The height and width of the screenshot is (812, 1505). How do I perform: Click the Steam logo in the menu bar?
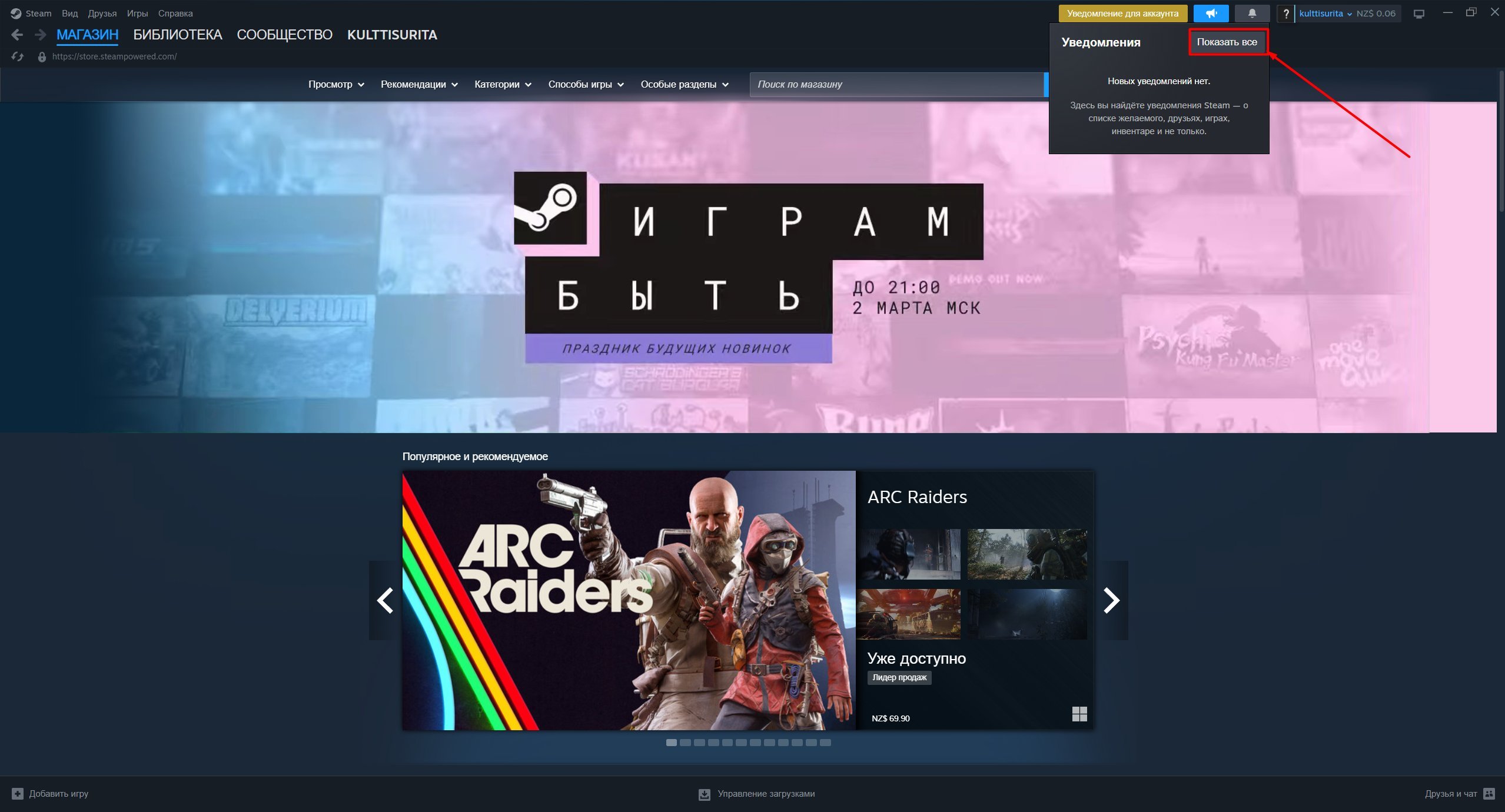click(16, 14)
